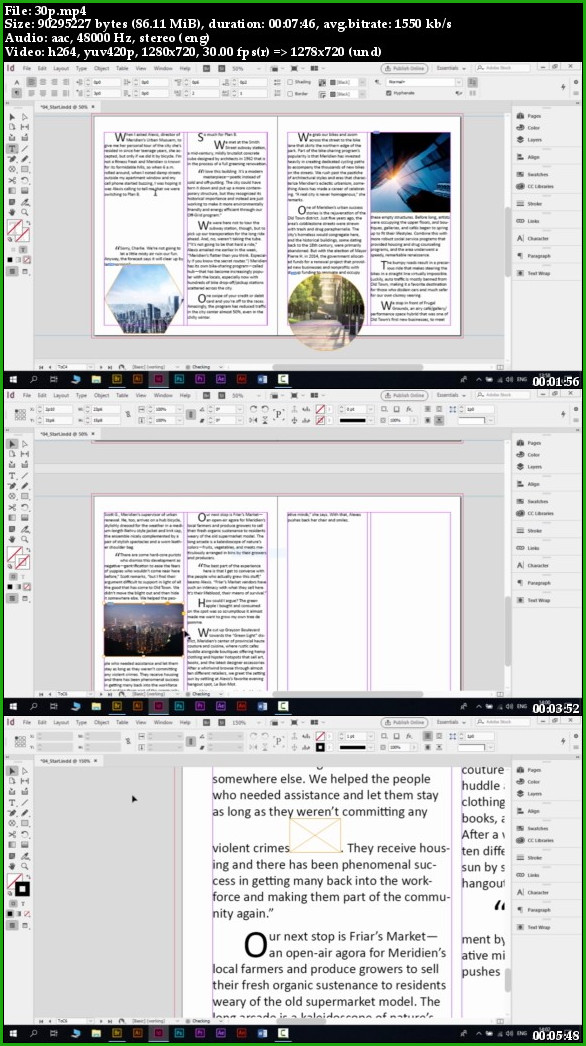
Task: Click the InDesign taskbar icon in the 00:01:56 frame
Action: pos(159,379)
